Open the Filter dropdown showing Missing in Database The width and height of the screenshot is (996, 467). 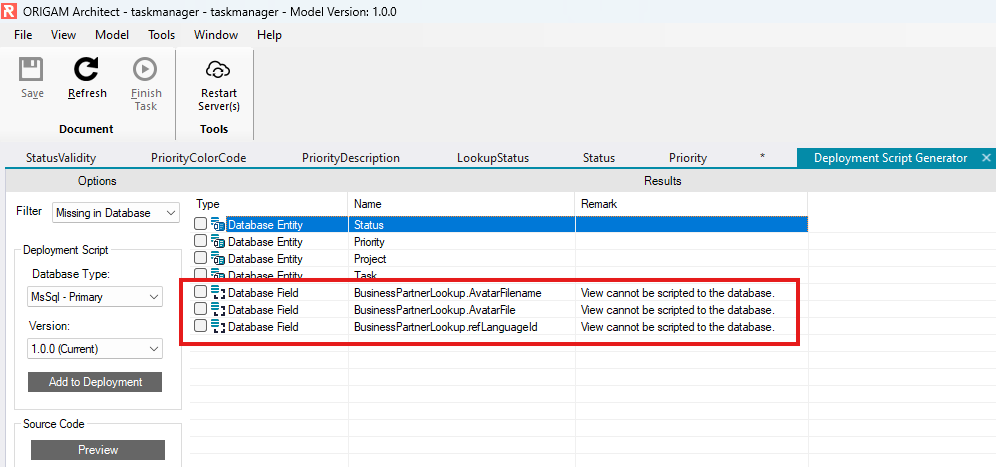pos(116,213)
